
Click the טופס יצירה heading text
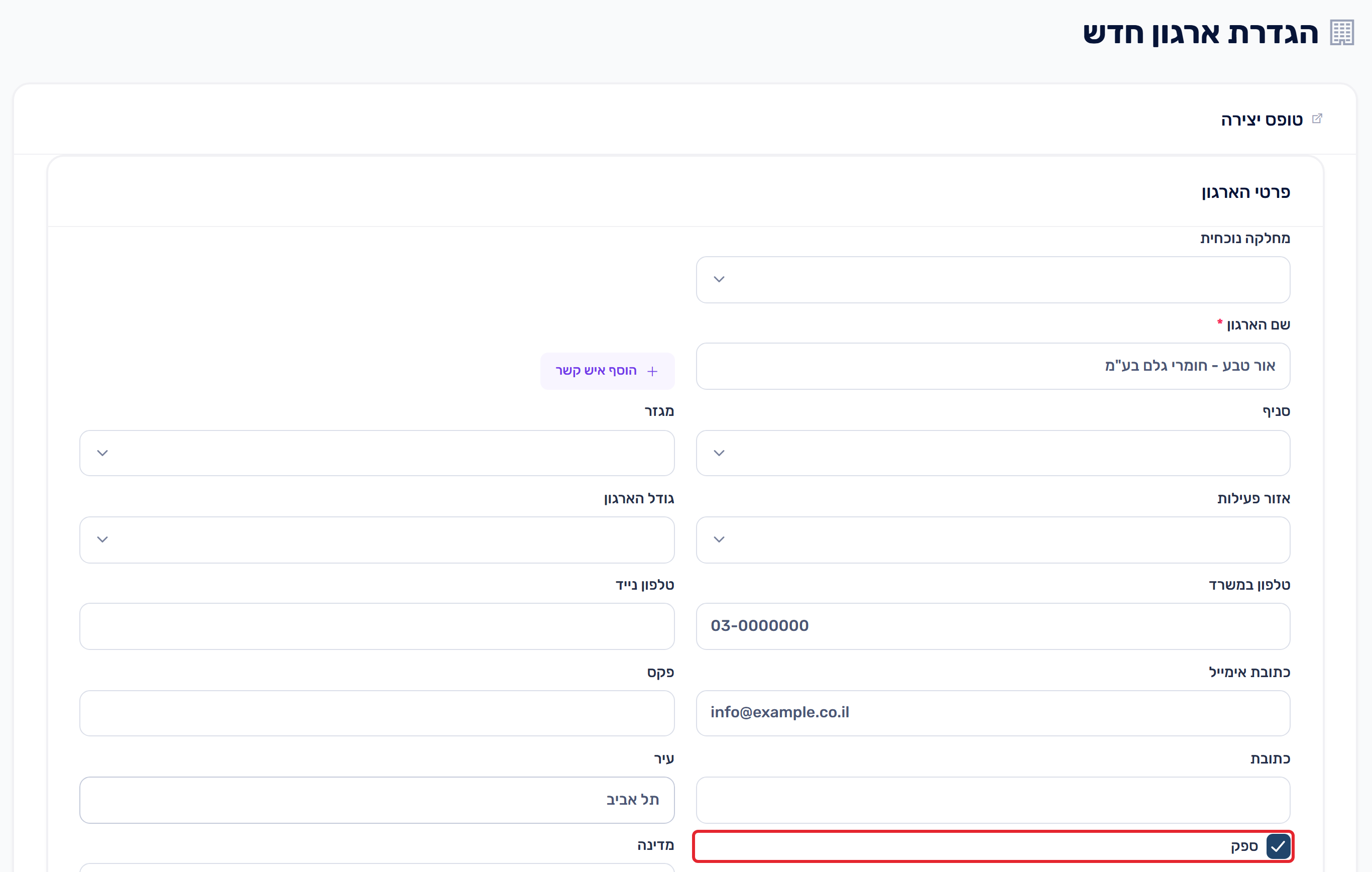[x=1262, y=120]
